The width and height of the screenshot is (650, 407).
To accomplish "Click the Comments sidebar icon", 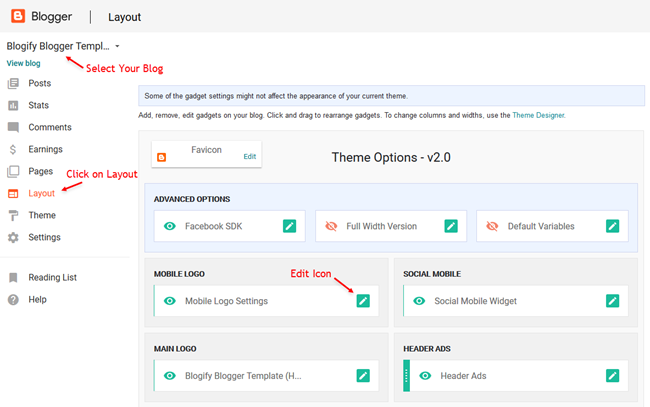I will [x=13, y=127].
